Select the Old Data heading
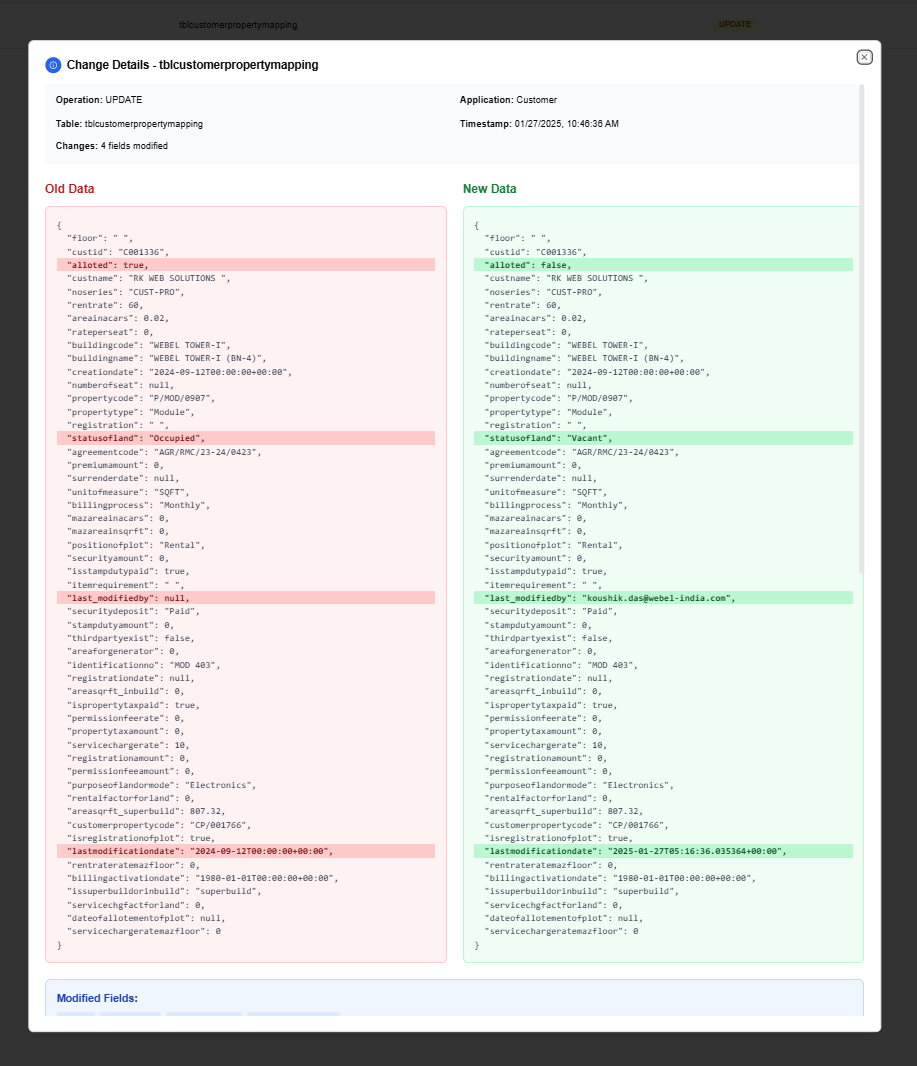 coord(70,189)
